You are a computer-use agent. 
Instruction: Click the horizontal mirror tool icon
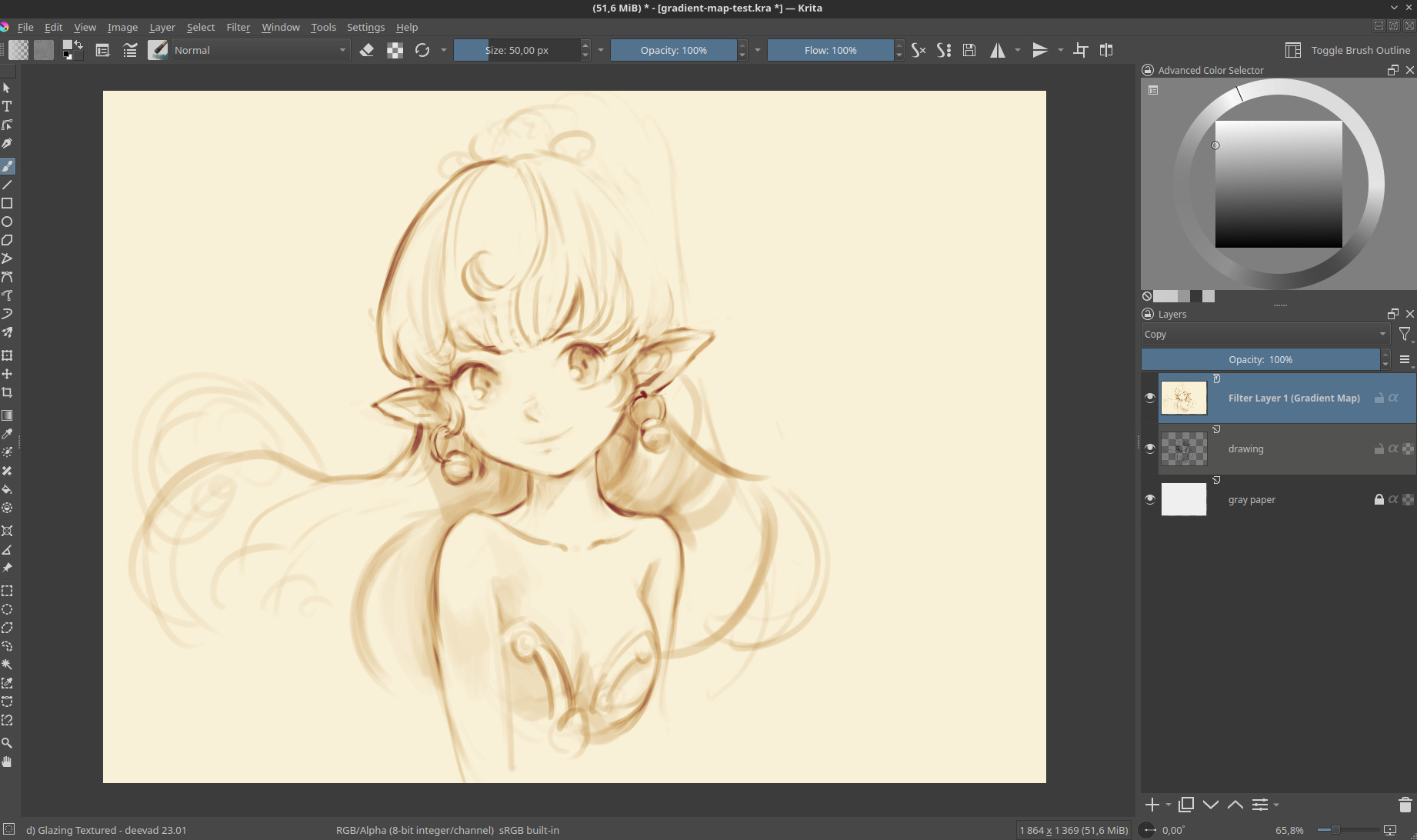click(997, 50)
